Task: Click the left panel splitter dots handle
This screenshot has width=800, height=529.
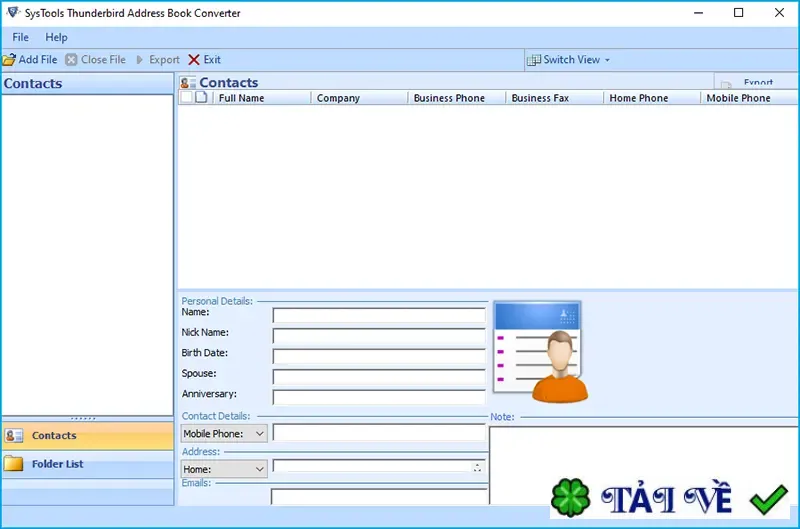Action: pyautogui.click(x=83, y=419)
